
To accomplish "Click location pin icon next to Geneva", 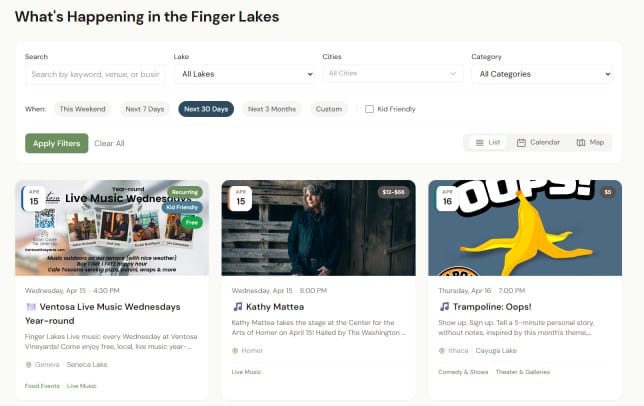I will tap(28, 365).
